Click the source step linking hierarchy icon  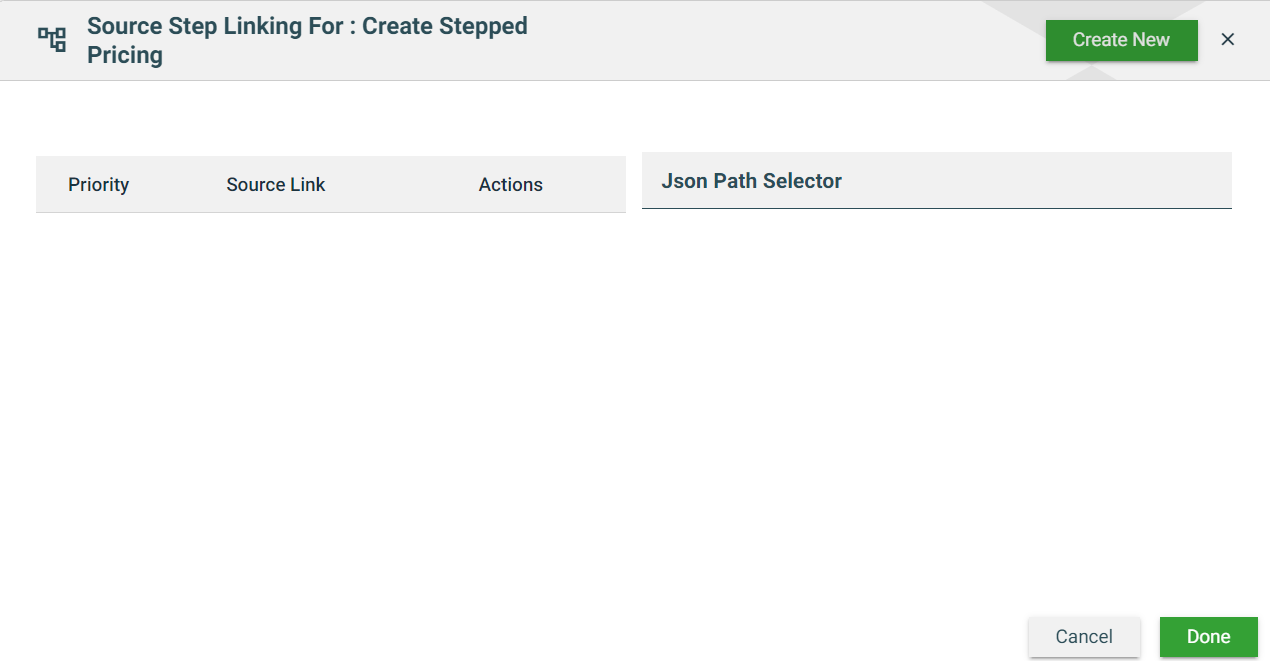click(52, 40)
